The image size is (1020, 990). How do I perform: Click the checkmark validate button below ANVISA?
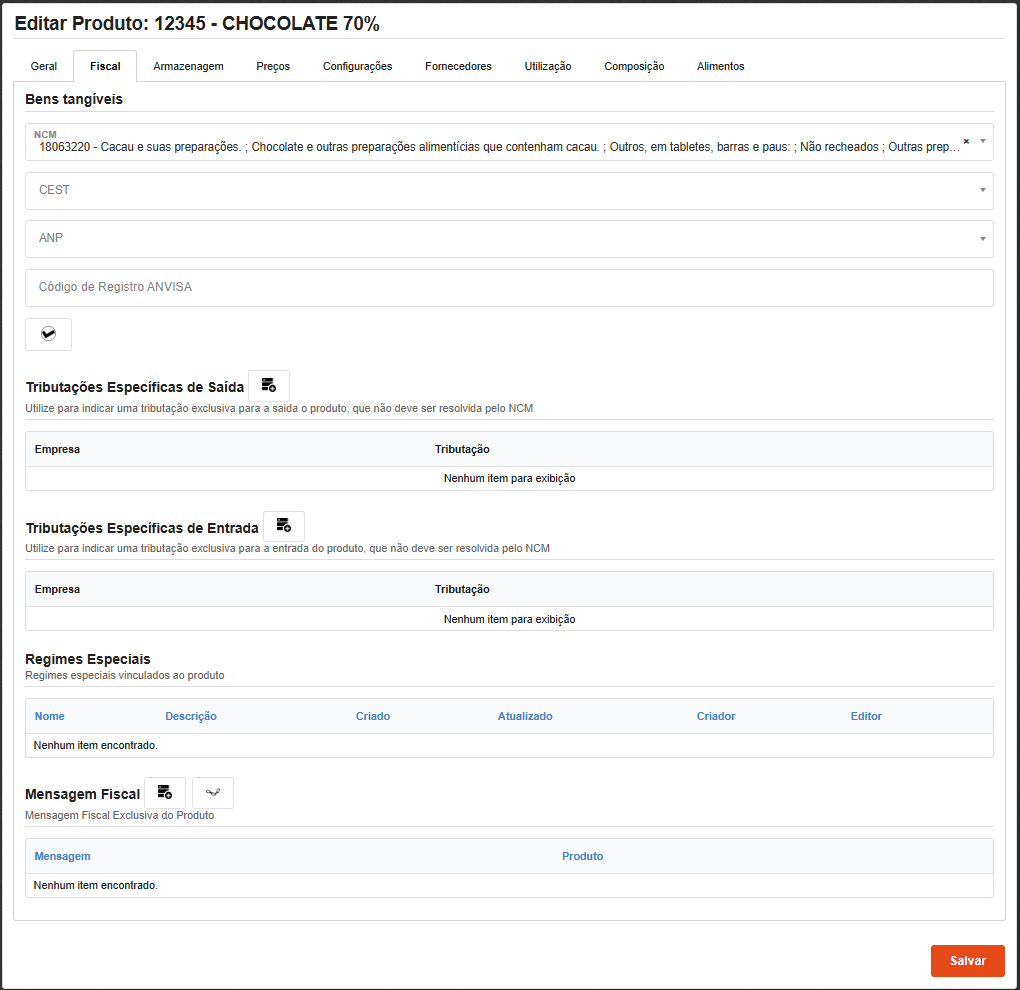(48, 334)
